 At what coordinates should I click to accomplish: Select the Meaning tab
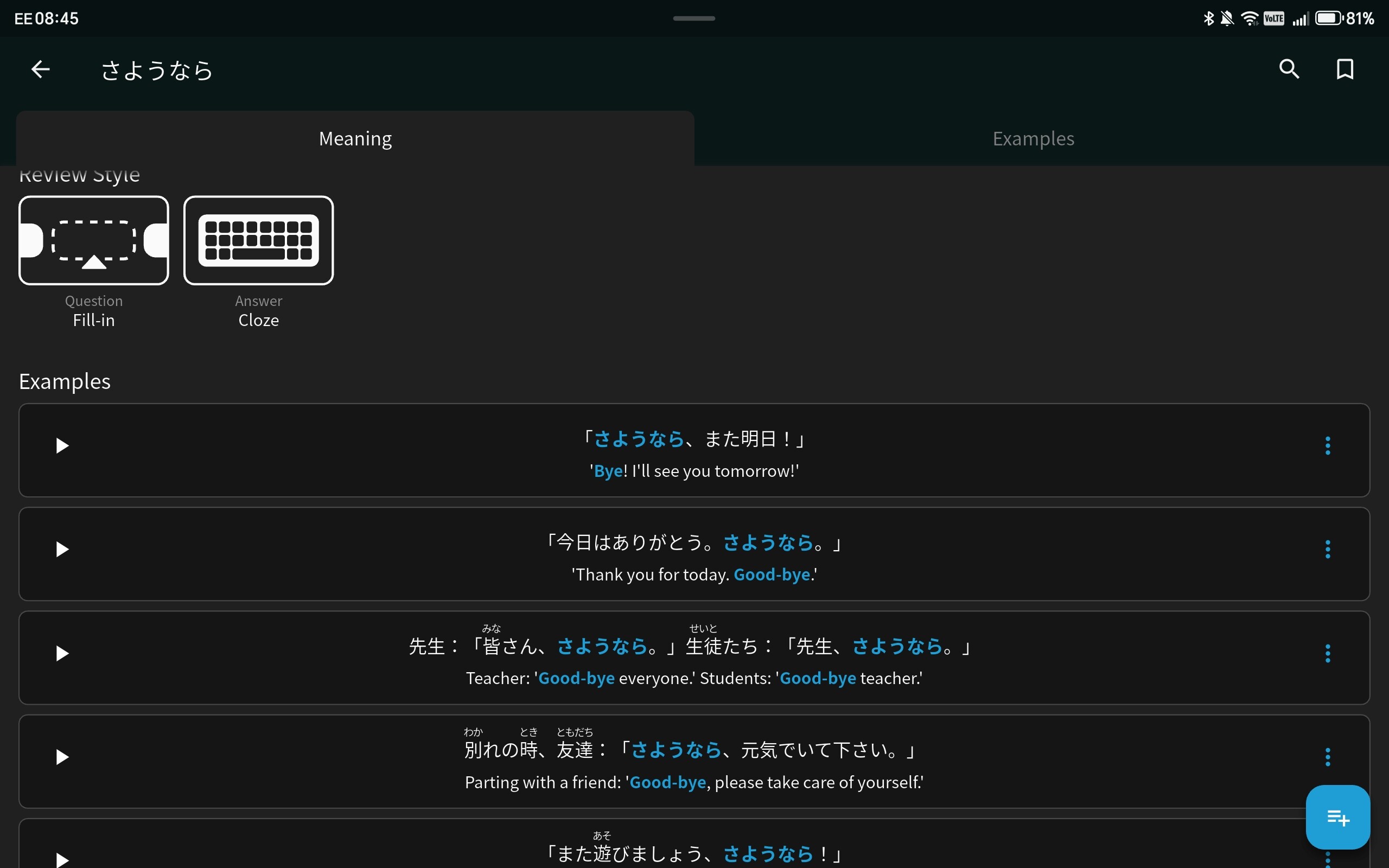click(x=355, y=139)
